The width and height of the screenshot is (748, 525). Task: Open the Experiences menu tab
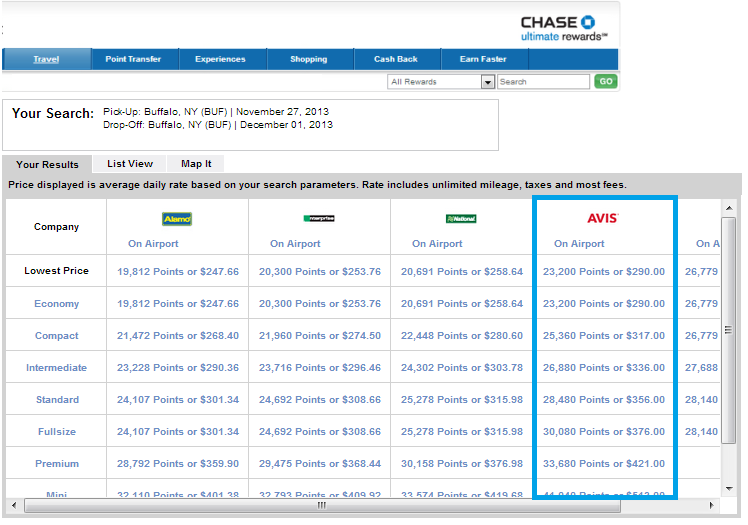[220, 59]
